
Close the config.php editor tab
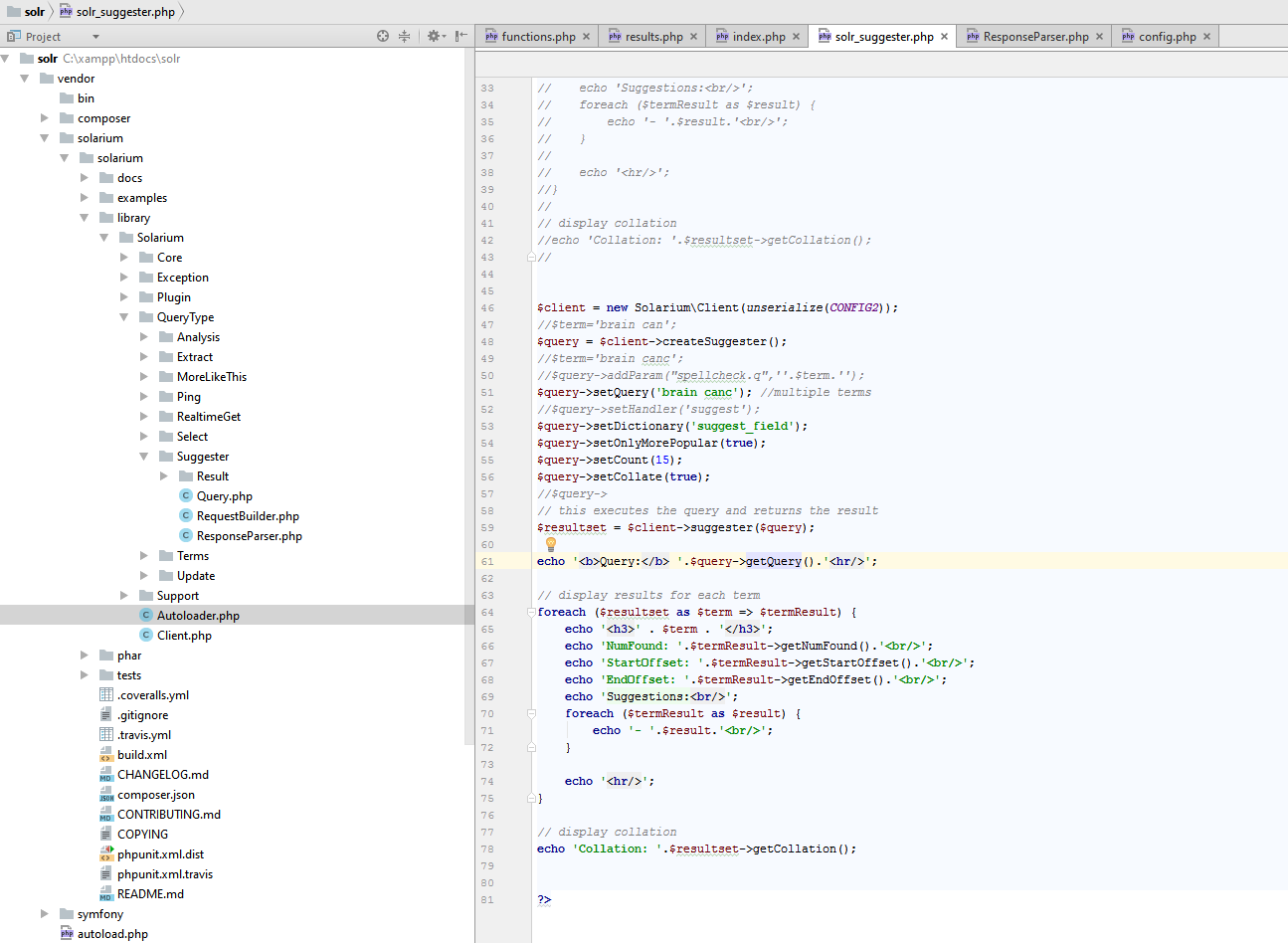1206,37
